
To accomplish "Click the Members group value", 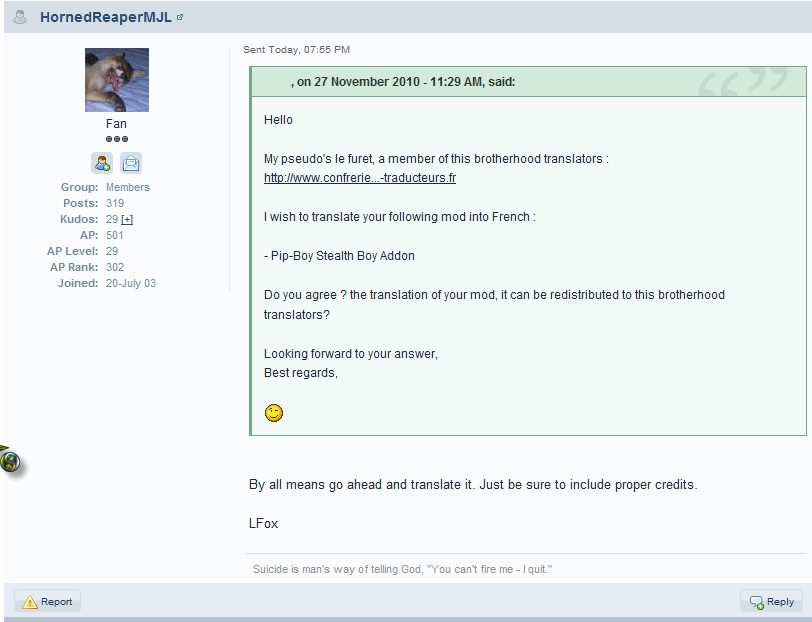I will (128, 187).
